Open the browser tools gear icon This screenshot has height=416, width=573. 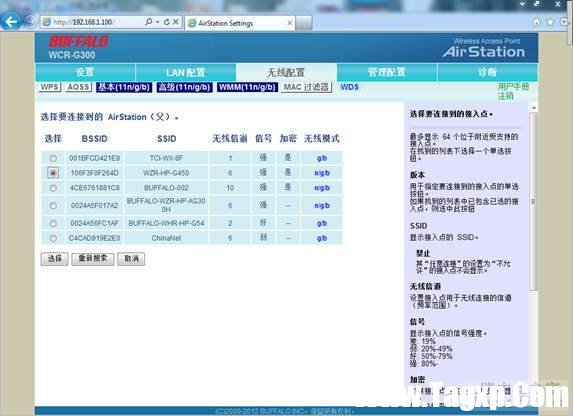(564, 22)
